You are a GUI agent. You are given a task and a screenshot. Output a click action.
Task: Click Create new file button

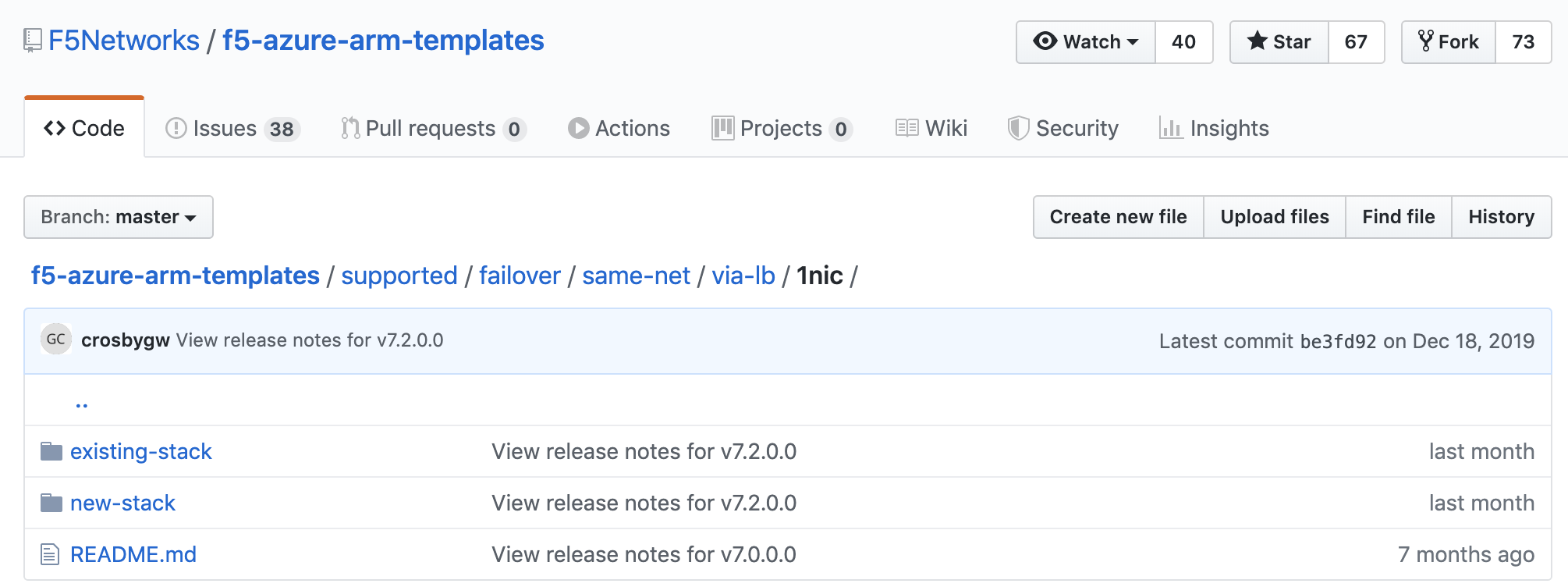pos(1119,217)
